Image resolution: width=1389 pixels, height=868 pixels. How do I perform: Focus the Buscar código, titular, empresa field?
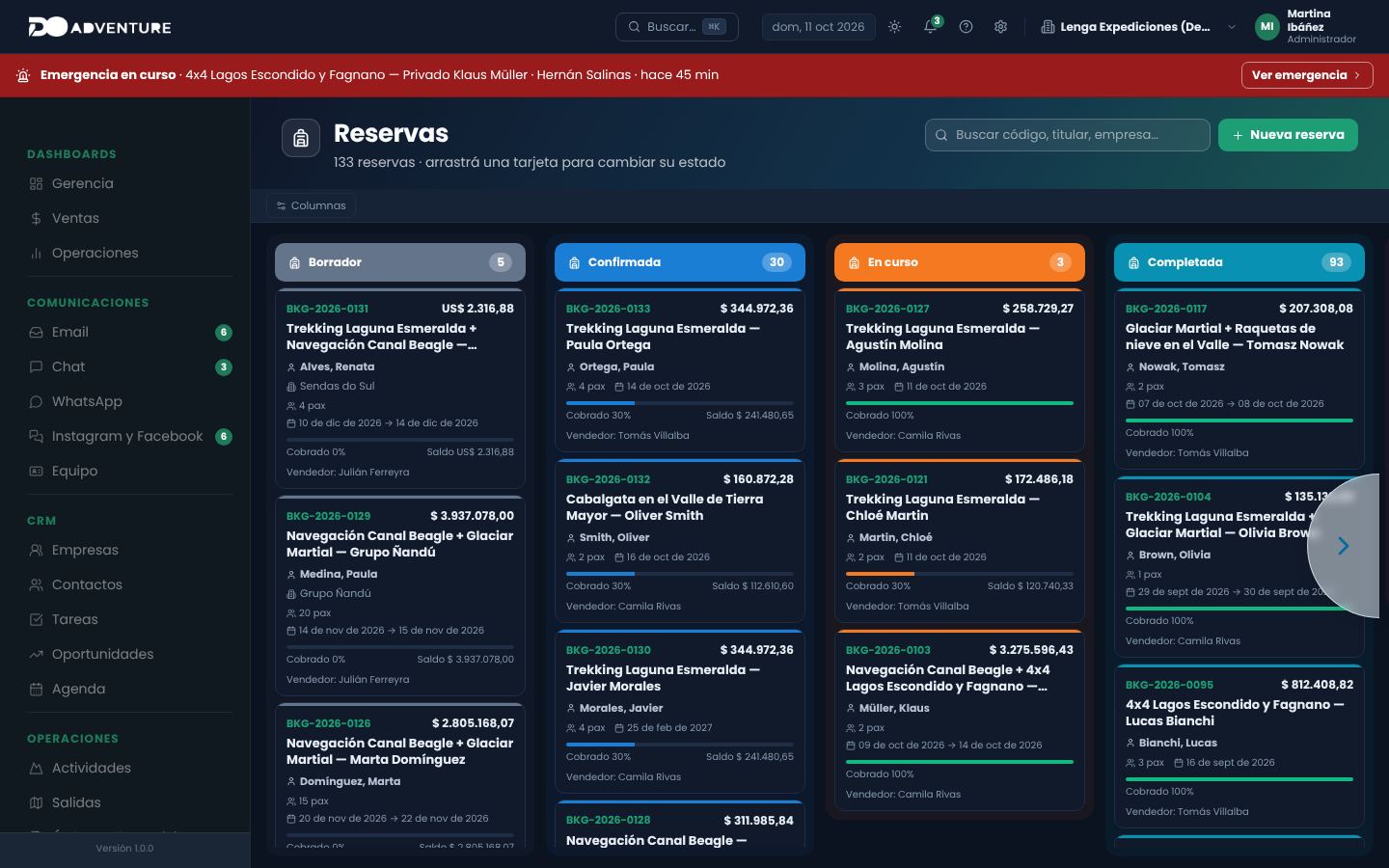[x=1068, y=135]
